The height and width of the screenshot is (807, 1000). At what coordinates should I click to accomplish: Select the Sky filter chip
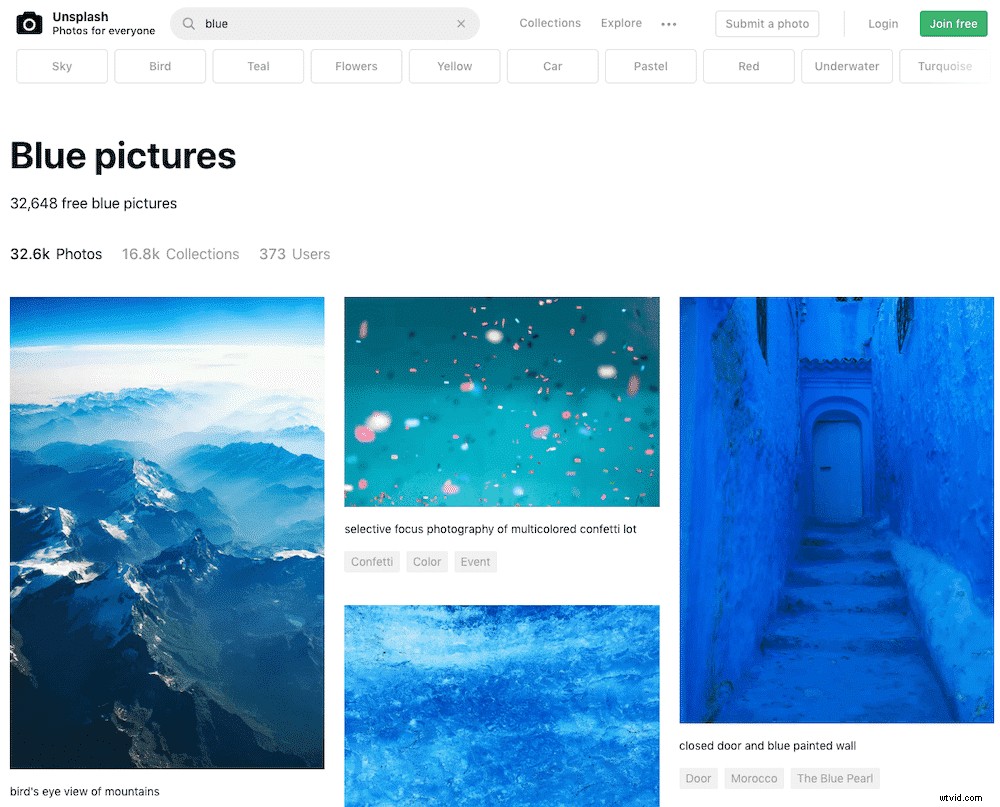61,66
